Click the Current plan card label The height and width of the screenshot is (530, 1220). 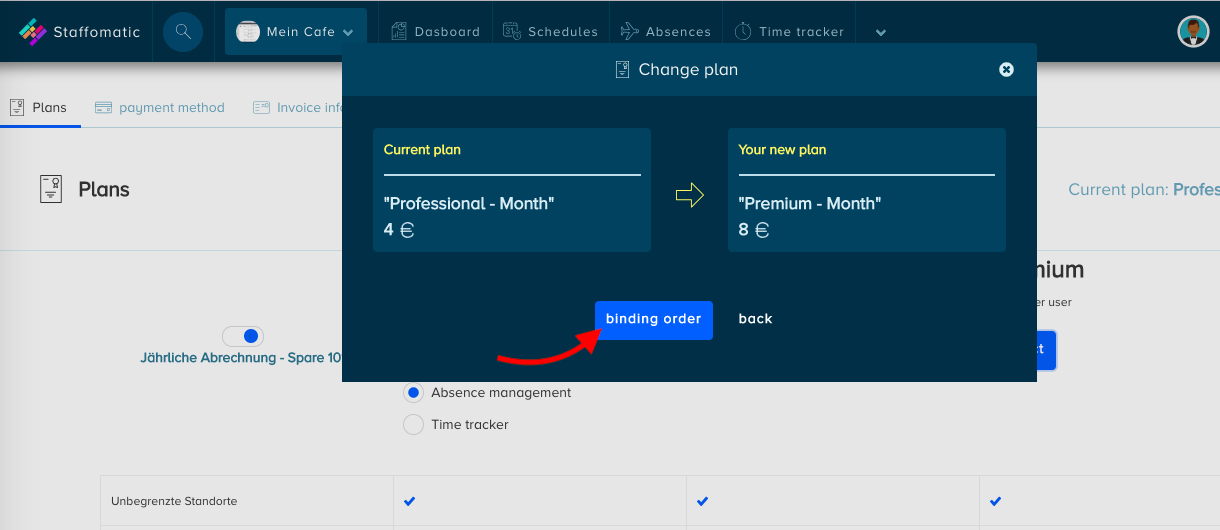(x=422, y=150)
